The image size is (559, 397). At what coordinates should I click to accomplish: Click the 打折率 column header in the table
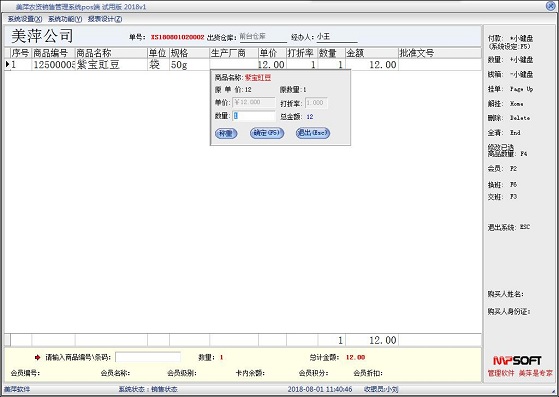click(x=302, y=53)
